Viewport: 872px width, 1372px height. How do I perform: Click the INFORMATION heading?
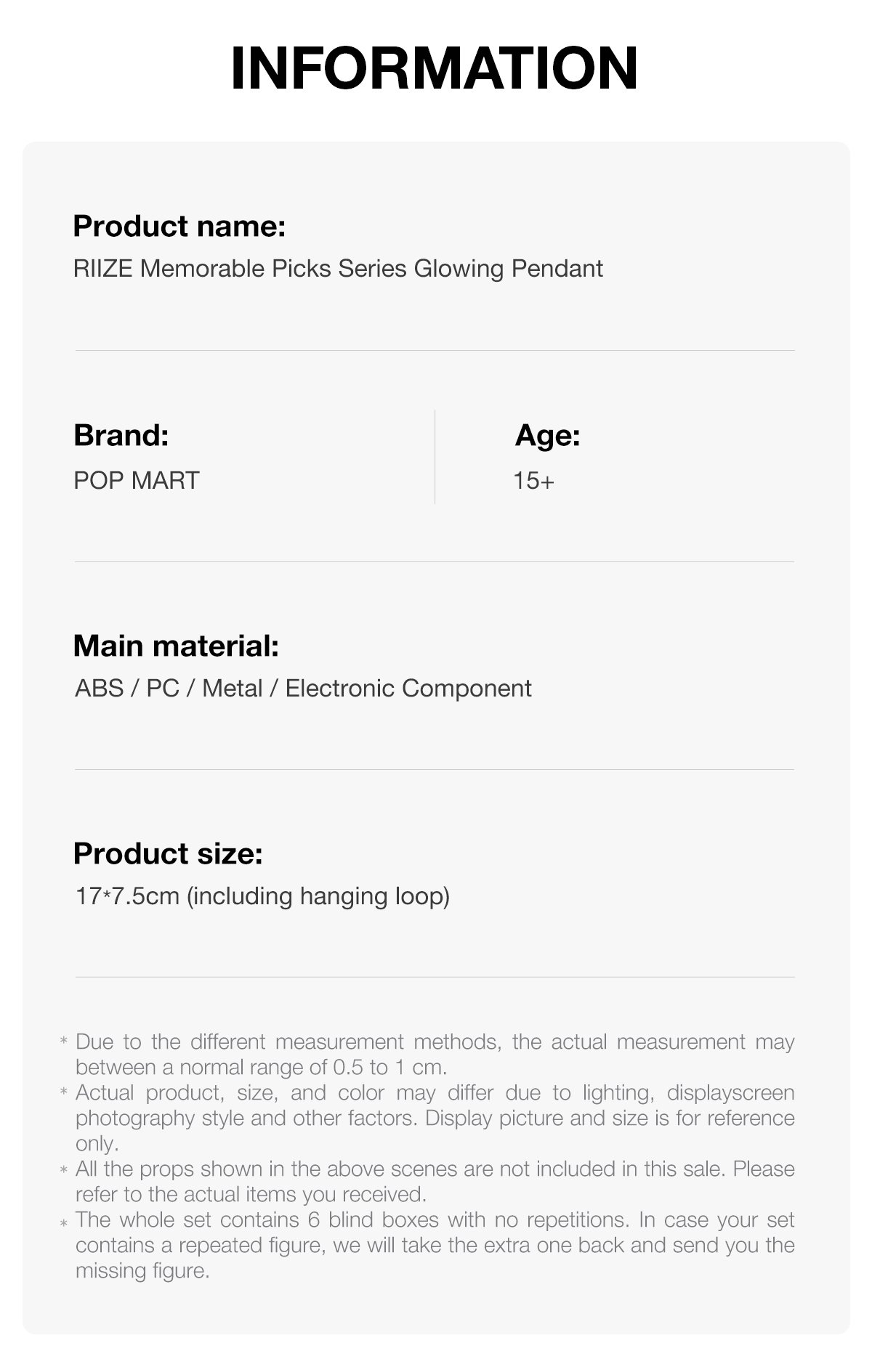(435, 68)
